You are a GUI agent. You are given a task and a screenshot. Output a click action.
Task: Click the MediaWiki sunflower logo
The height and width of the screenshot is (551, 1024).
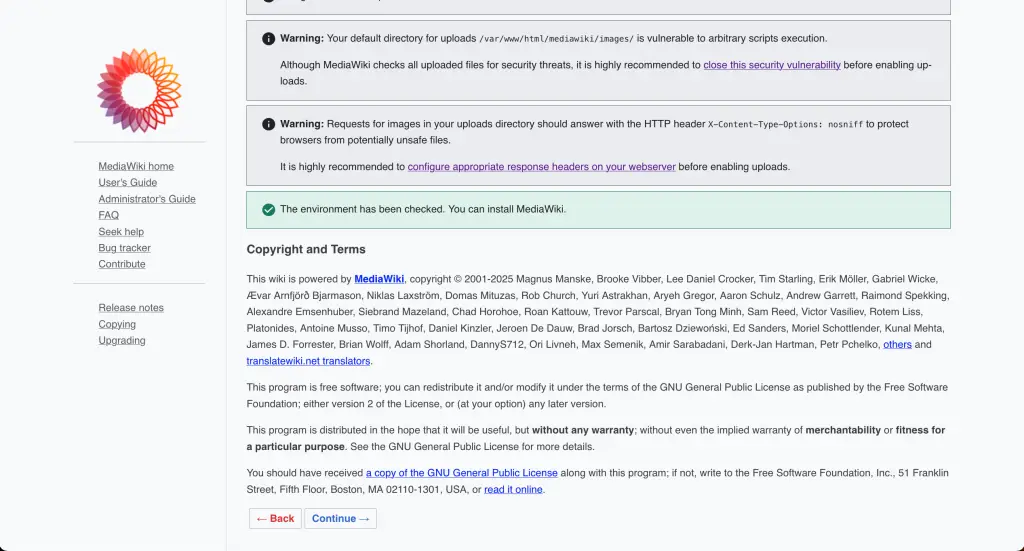(139, 90)
